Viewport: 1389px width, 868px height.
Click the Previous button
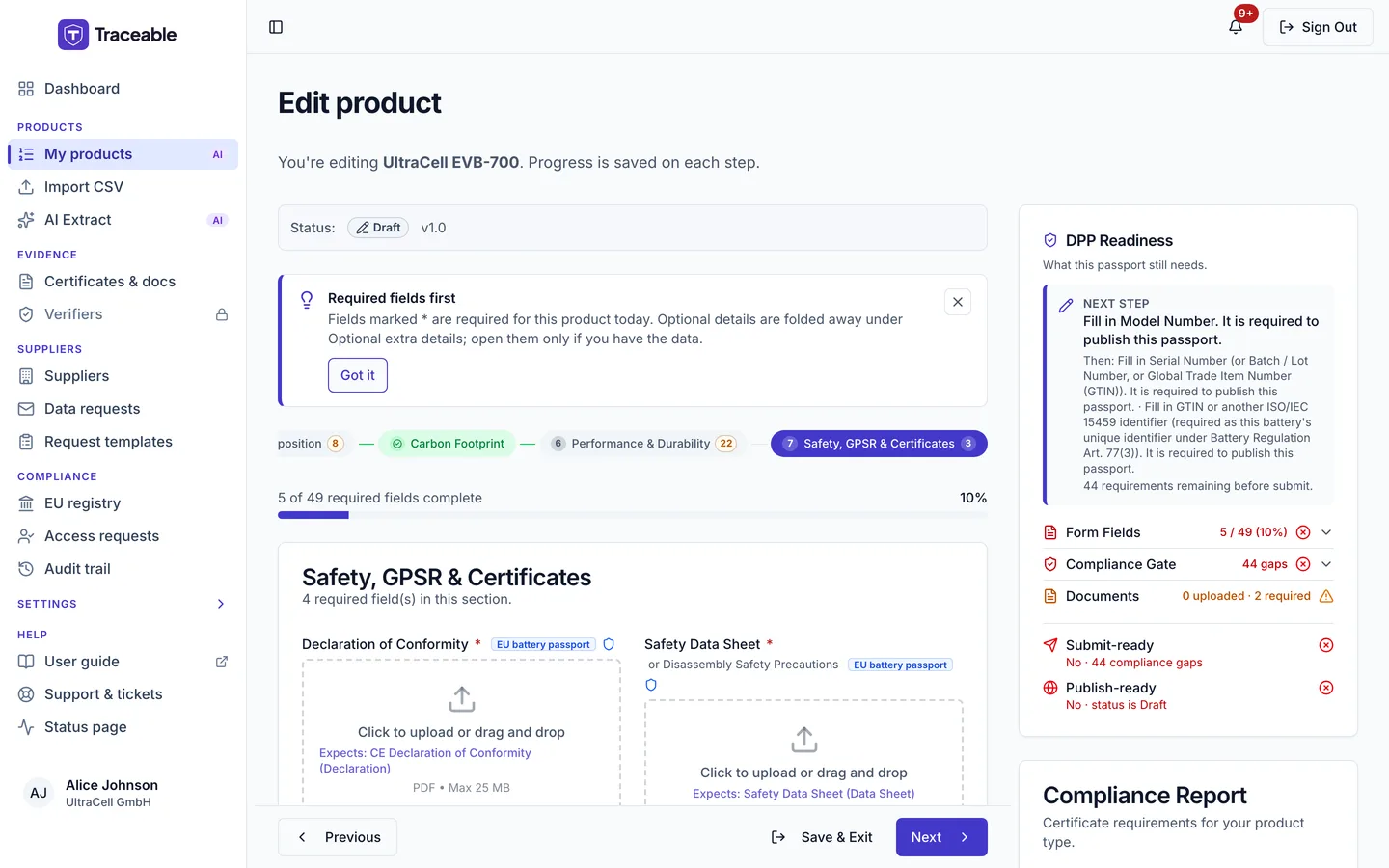click(x=338, y=837)
